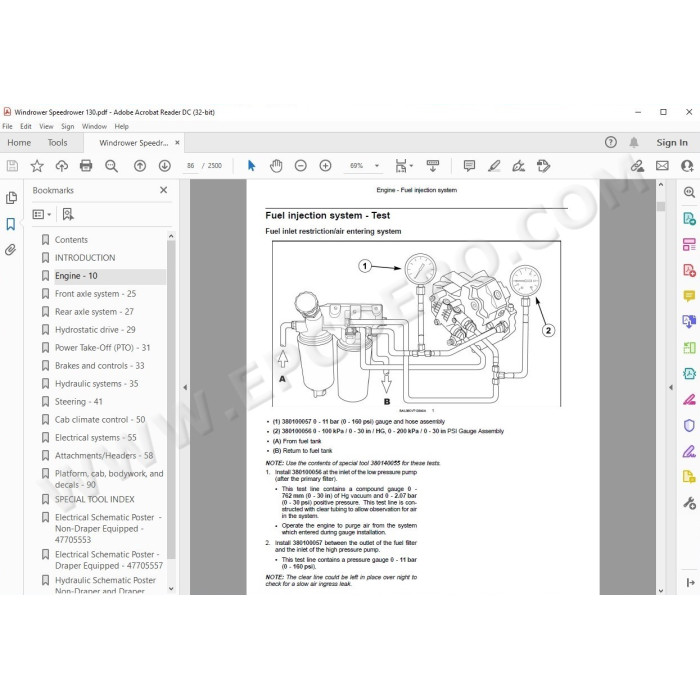Switch to the Home tab
Image resolution: width=700 pixels, height=700 pixels.
click(x=19, y=143)
